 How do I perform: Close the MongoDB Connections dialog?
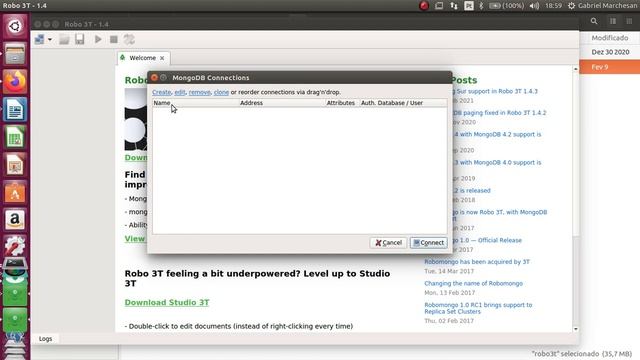154,78
